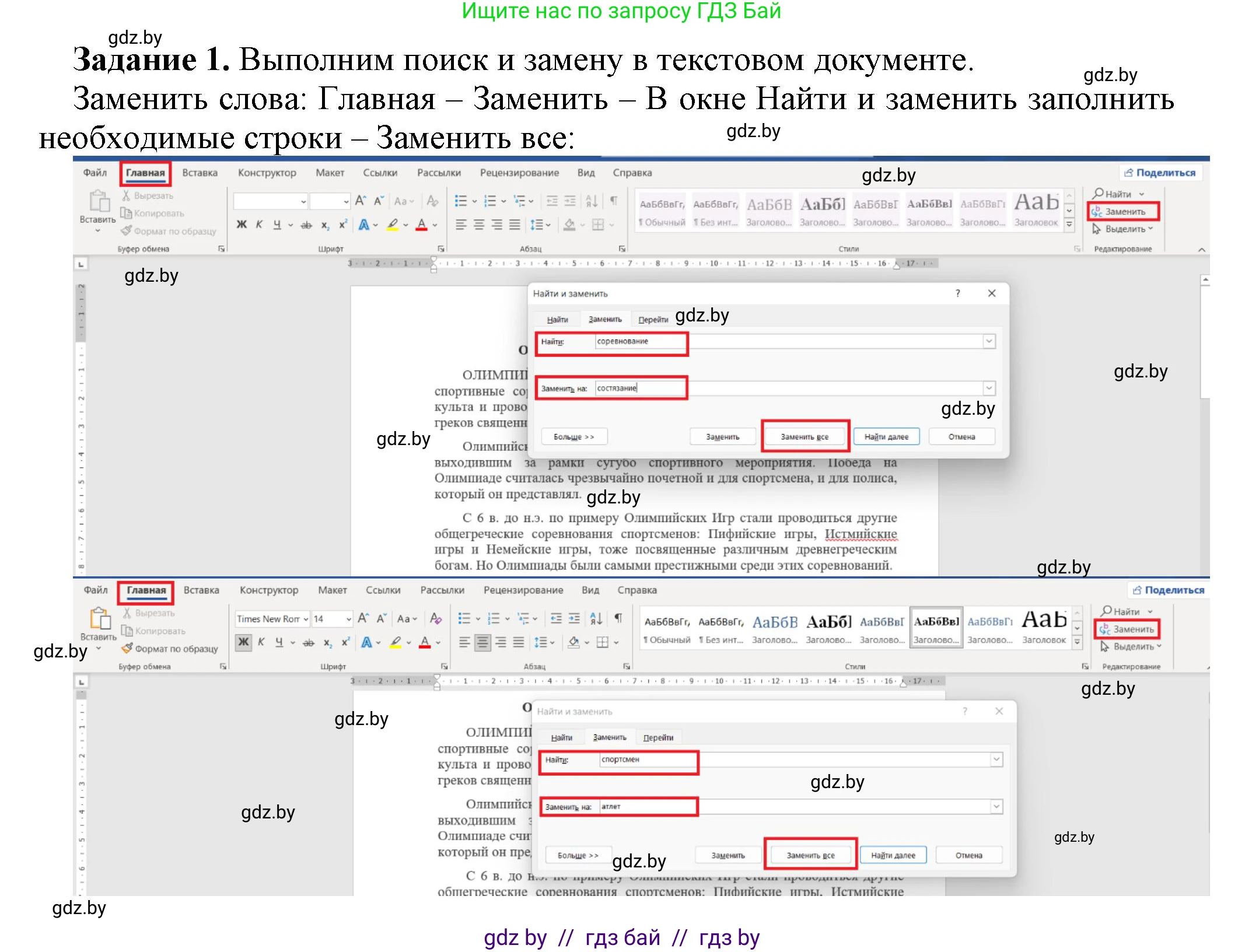The image size is (1245, 952).
Task: Open the Вставка tab in the upper ribbon
Action: point(200,173)
